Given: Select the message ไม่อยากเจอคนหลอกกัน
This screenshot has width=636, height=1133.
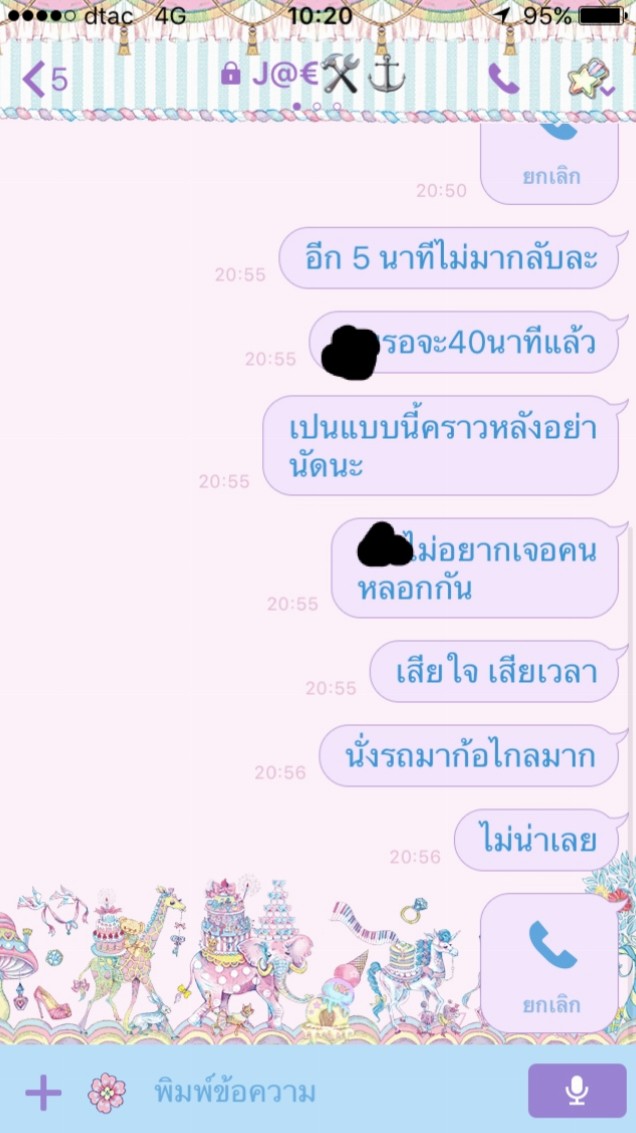Looking at the screenshot, I should click(477, 568).
